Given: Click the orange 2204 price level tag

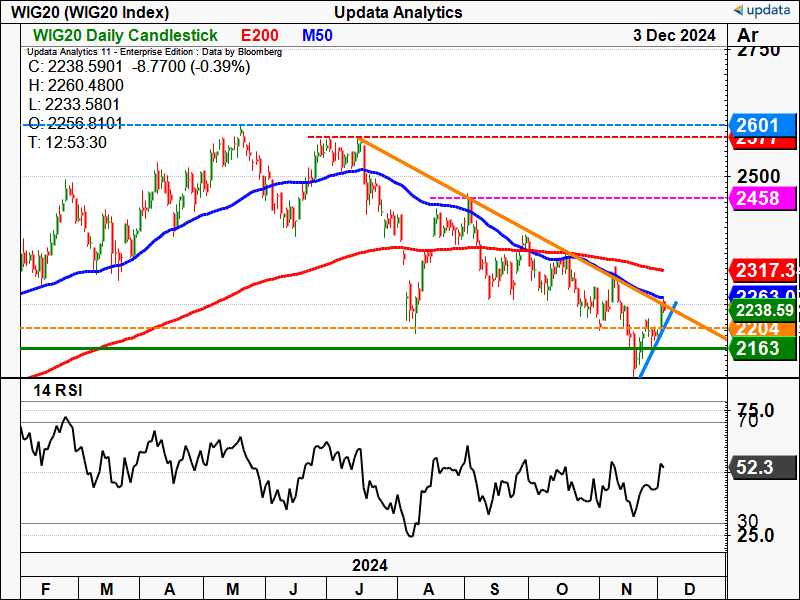Looking at the screenshot, I should [762, 329].
